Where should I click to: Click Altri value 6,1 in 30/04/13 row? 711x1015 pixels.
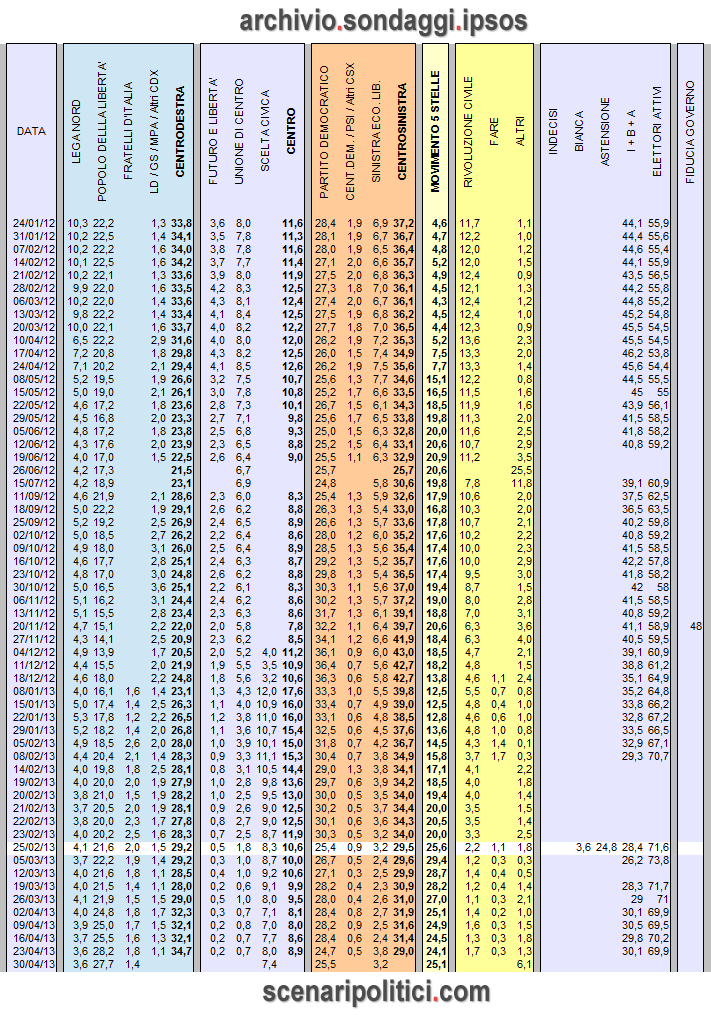tap(525, 965)
